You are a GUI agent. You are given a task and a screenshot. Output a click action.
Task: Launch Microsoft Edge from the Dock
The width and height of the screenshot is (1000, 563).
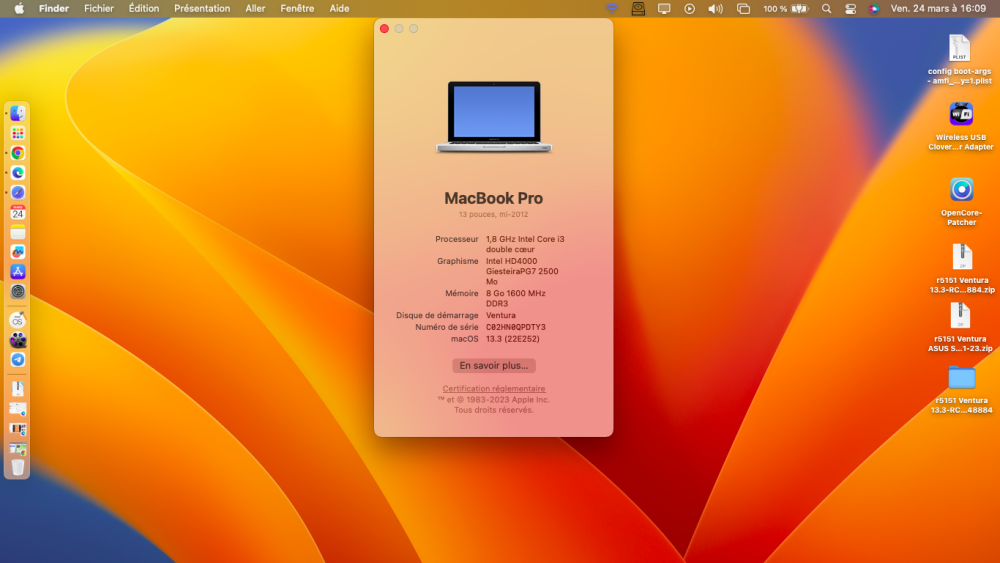[18, 173]
